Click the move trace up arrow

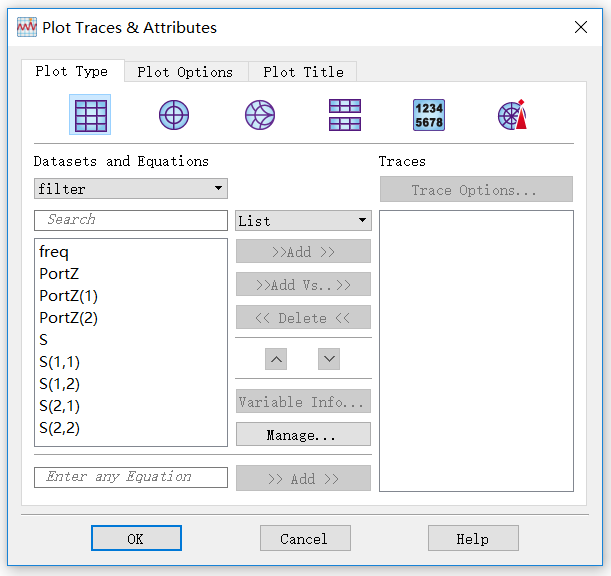pyautogui.click(x=276, y=359)
